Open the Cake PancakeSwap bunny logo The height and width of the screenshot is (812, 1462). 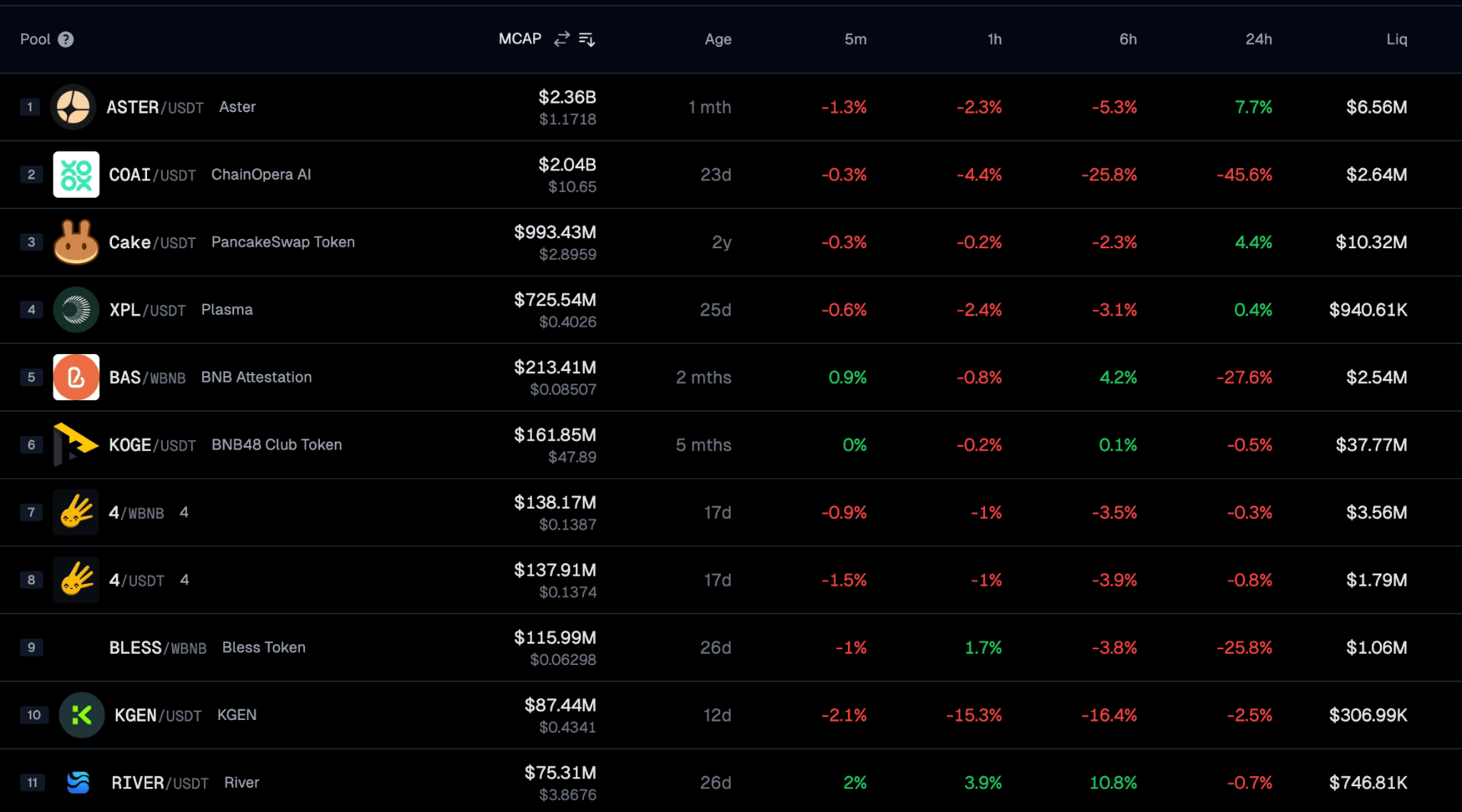[x=76, y=242]
